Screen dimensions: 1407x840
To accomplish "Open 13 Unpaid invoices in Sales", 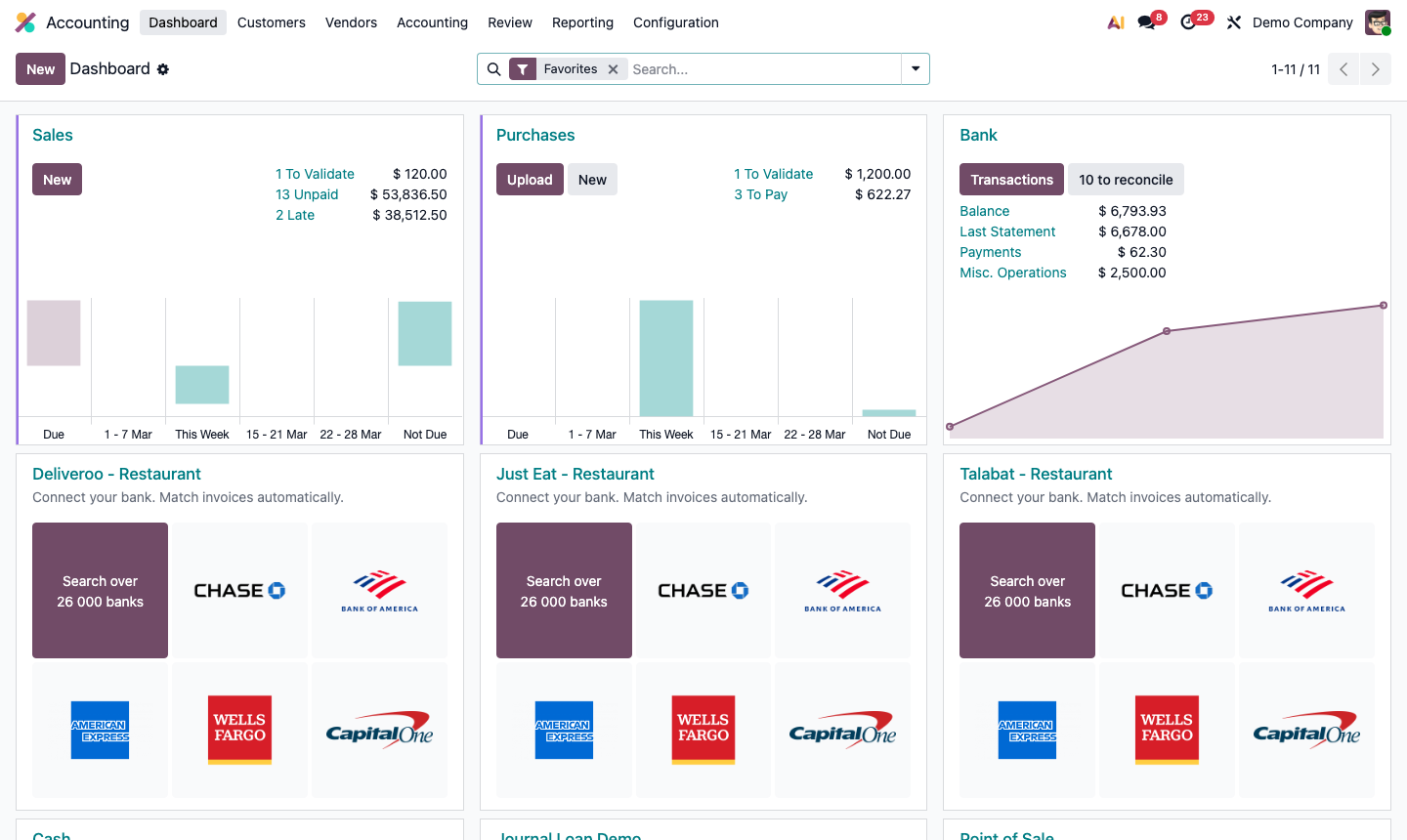I will [307, 194].
